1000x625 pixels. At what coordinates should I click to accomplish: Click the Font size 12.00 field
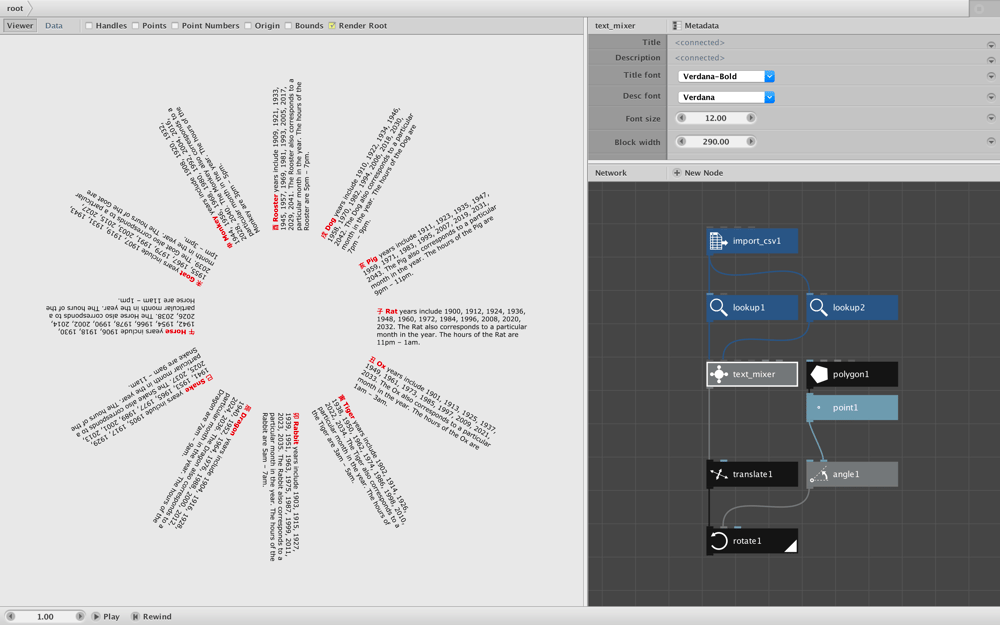tap(716, 118)
